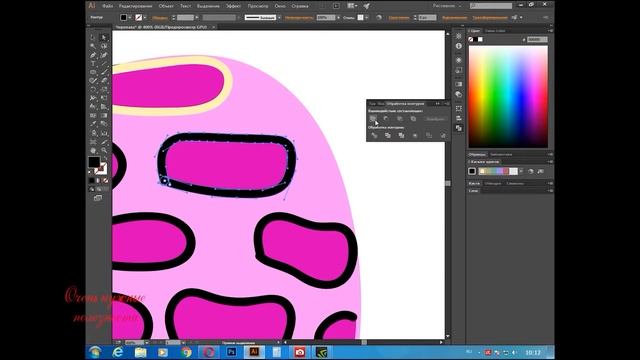Select the Eraser tool
The image size is (640, 360).
click(x=104, y=80)
